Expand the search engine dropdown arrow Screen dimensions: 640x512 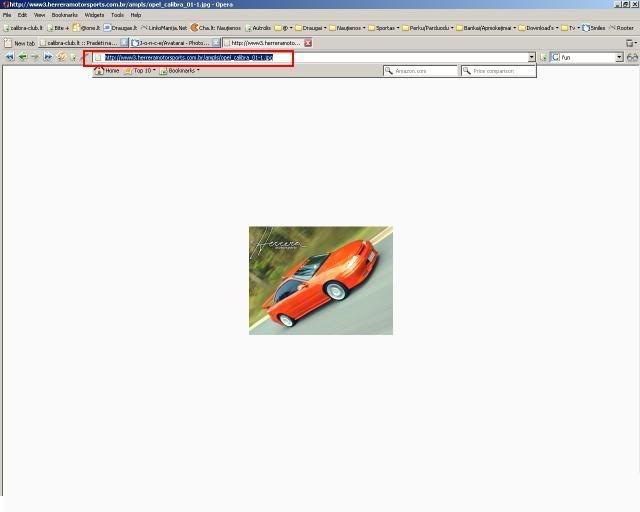coord(619,58)
